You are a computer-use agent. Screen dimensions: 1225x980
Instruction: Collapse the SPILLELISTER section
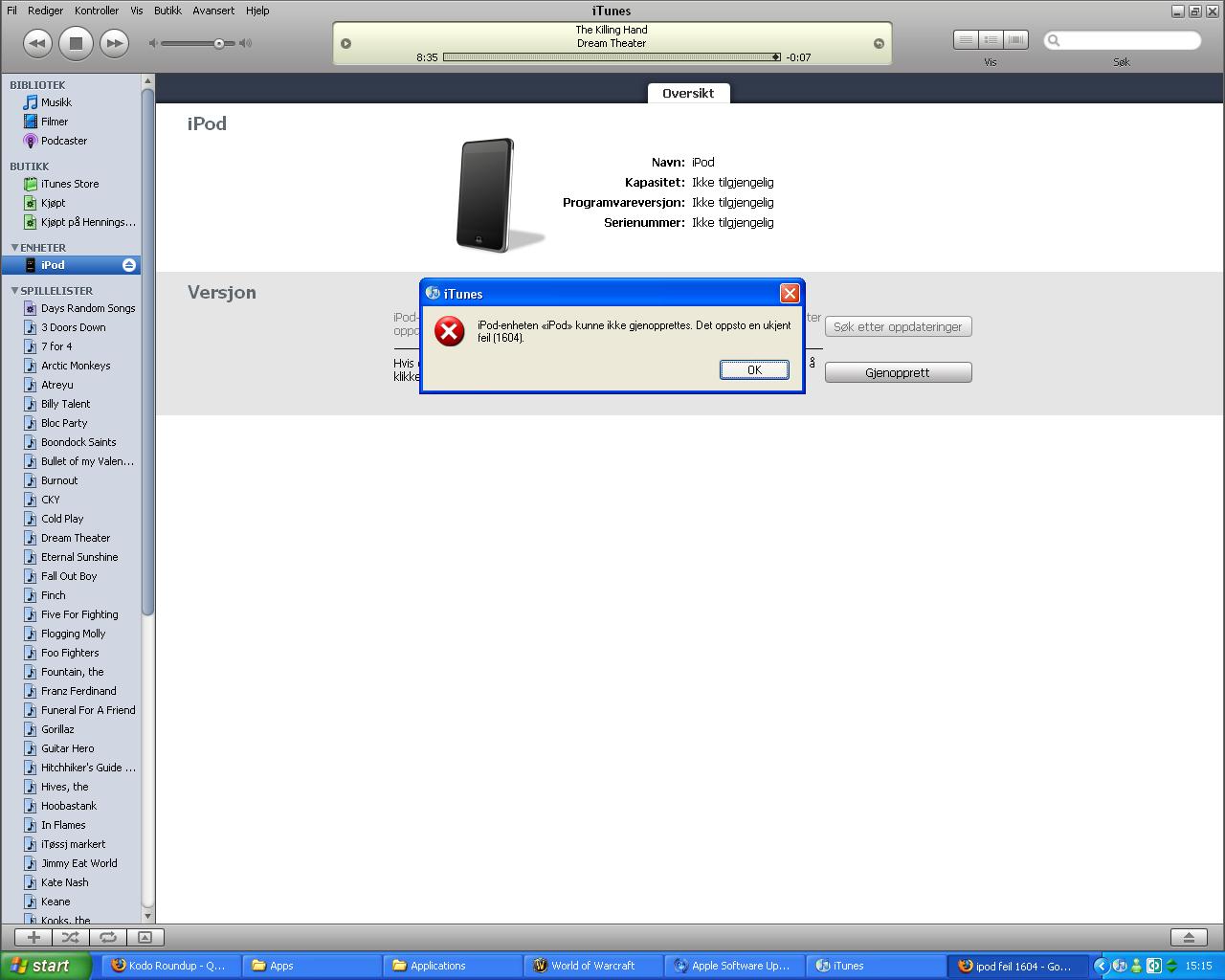click(x=14, y=290)
